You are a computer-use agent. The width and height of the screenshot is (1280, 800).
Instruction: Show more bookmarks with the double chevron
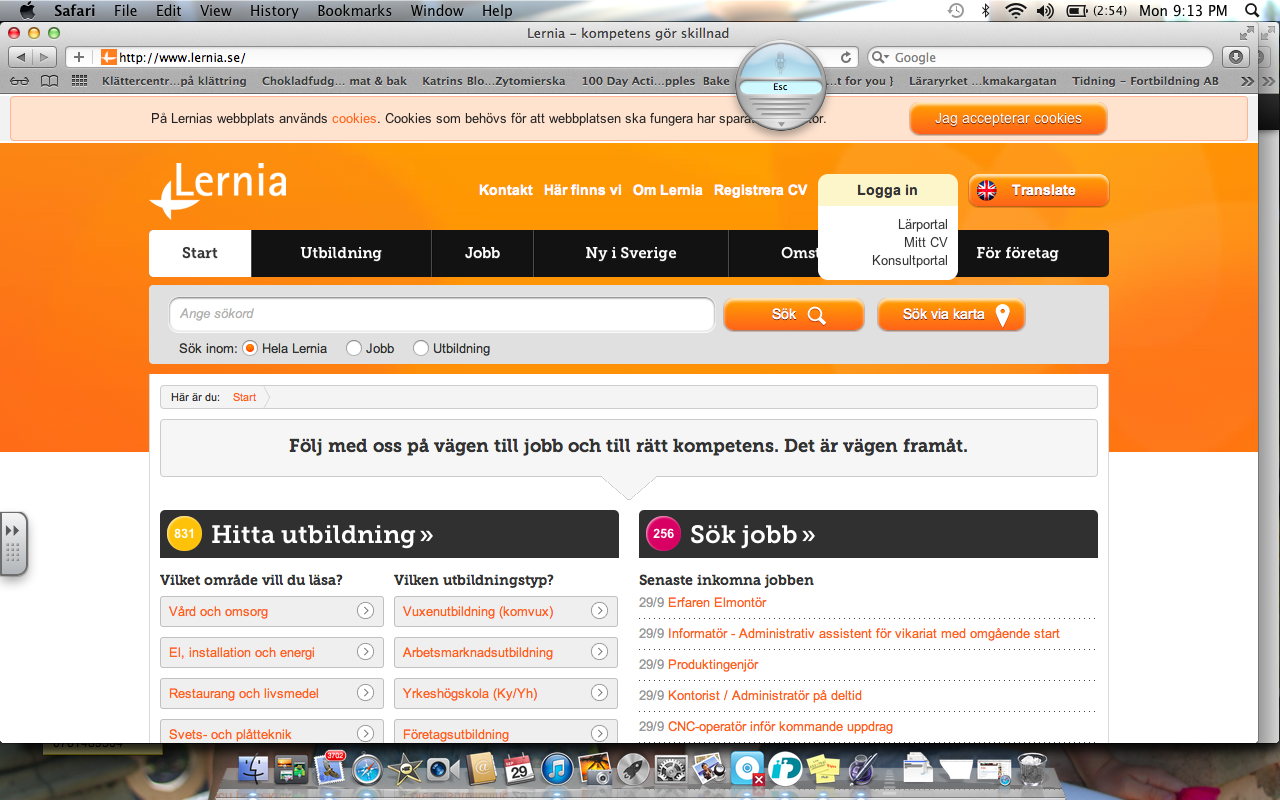1247,81
